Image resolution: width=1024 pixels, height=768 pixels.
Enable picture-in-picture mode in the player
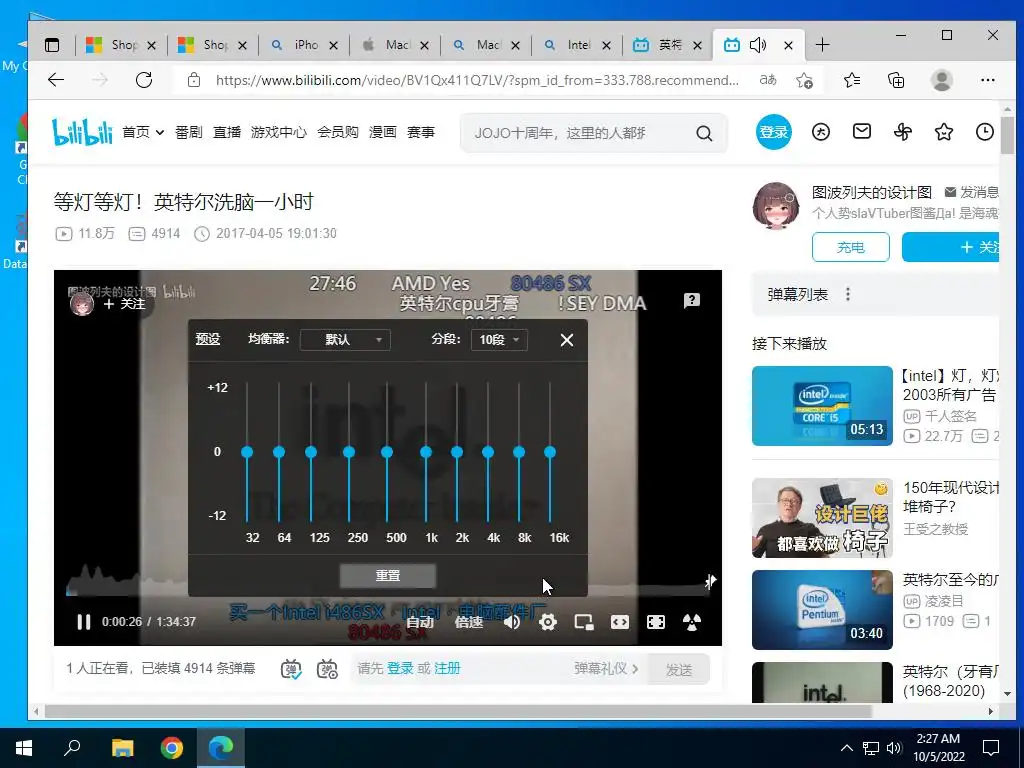pos(584,622)
